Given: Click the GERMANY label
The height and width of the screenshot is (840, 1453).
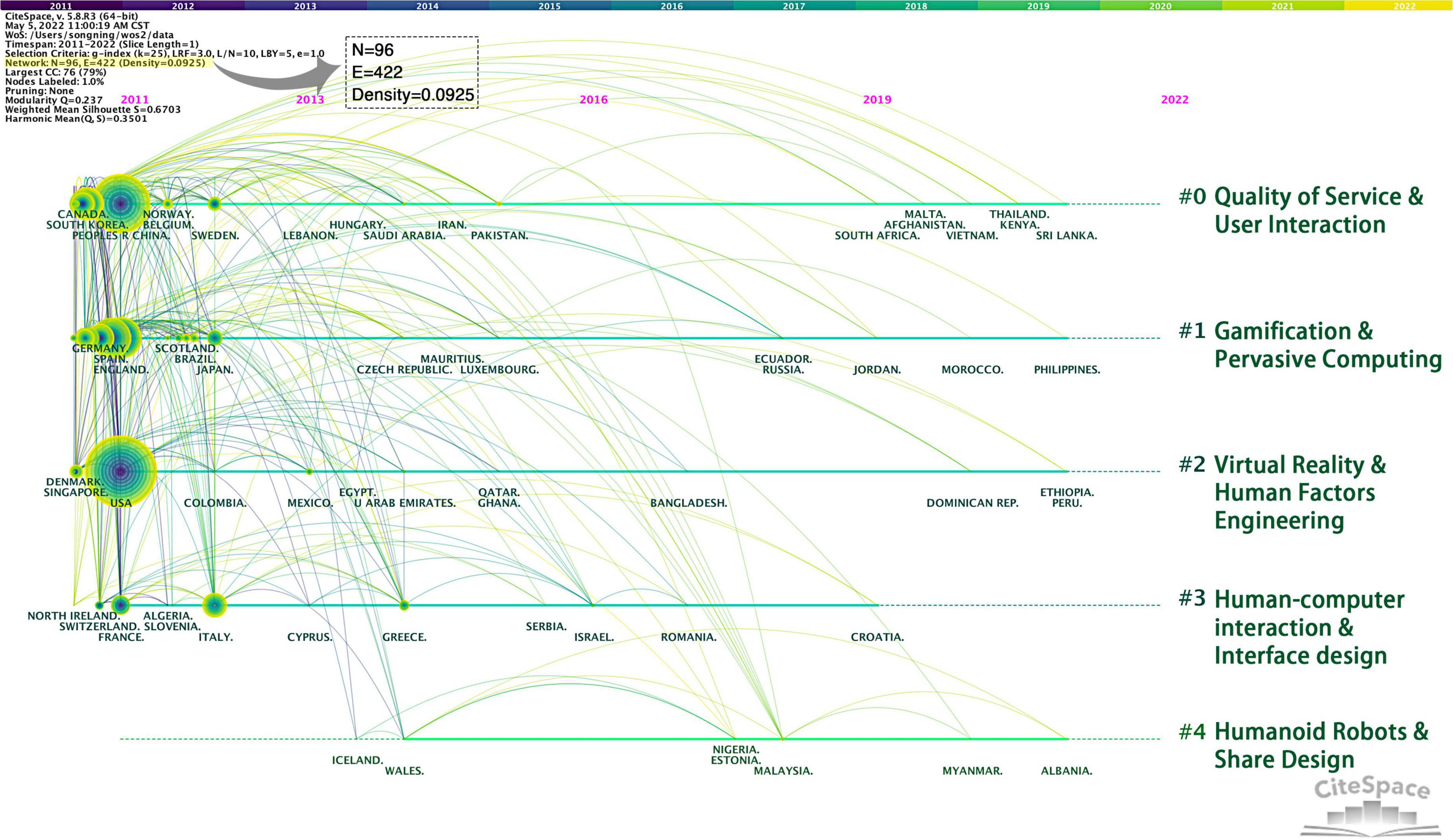Looking at the screenshot, I should tap(100, 349).
